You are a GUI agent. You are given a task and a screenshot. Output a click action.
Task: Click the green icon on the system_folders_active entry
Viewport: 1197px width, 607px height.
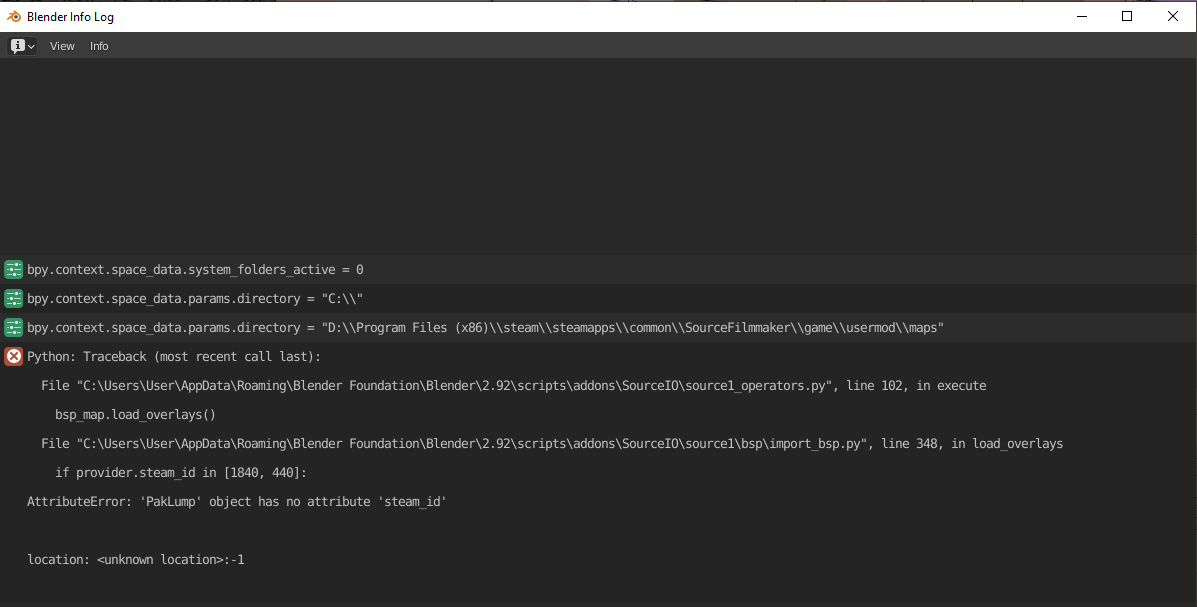click(13, 269)
